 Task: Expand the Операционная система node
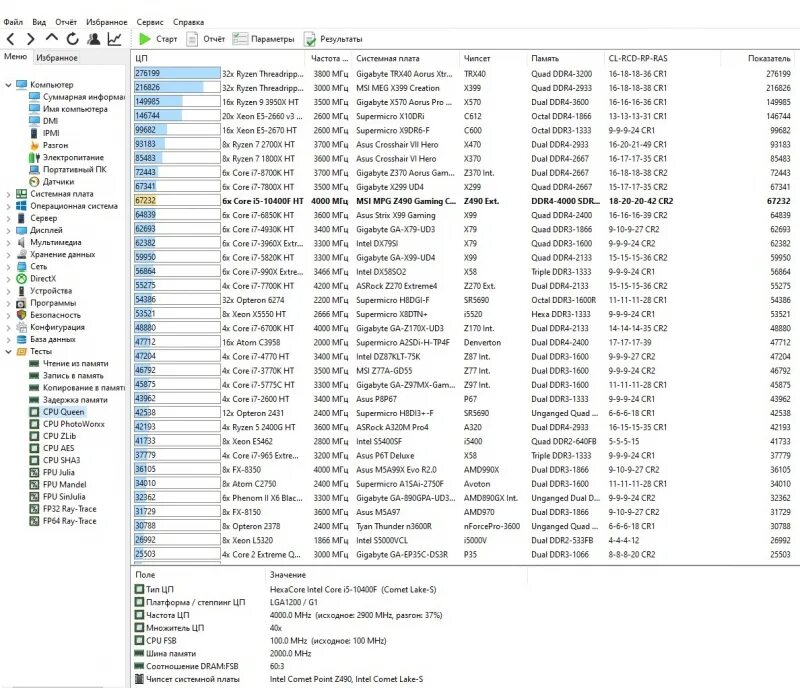8,206
